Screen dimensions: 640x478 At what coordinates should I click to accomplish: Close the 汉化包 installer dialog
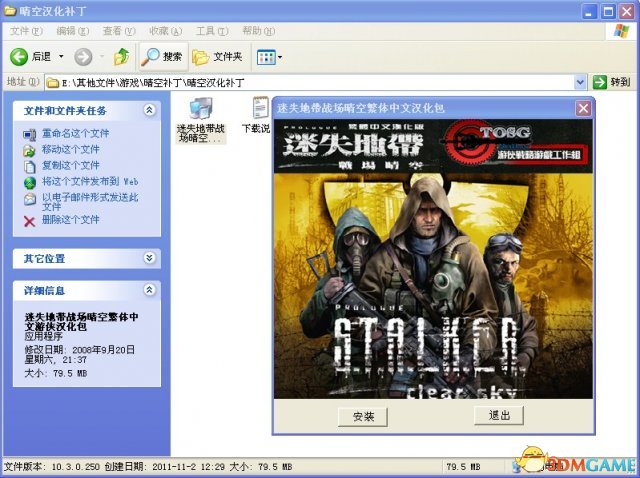pos(583,109)
